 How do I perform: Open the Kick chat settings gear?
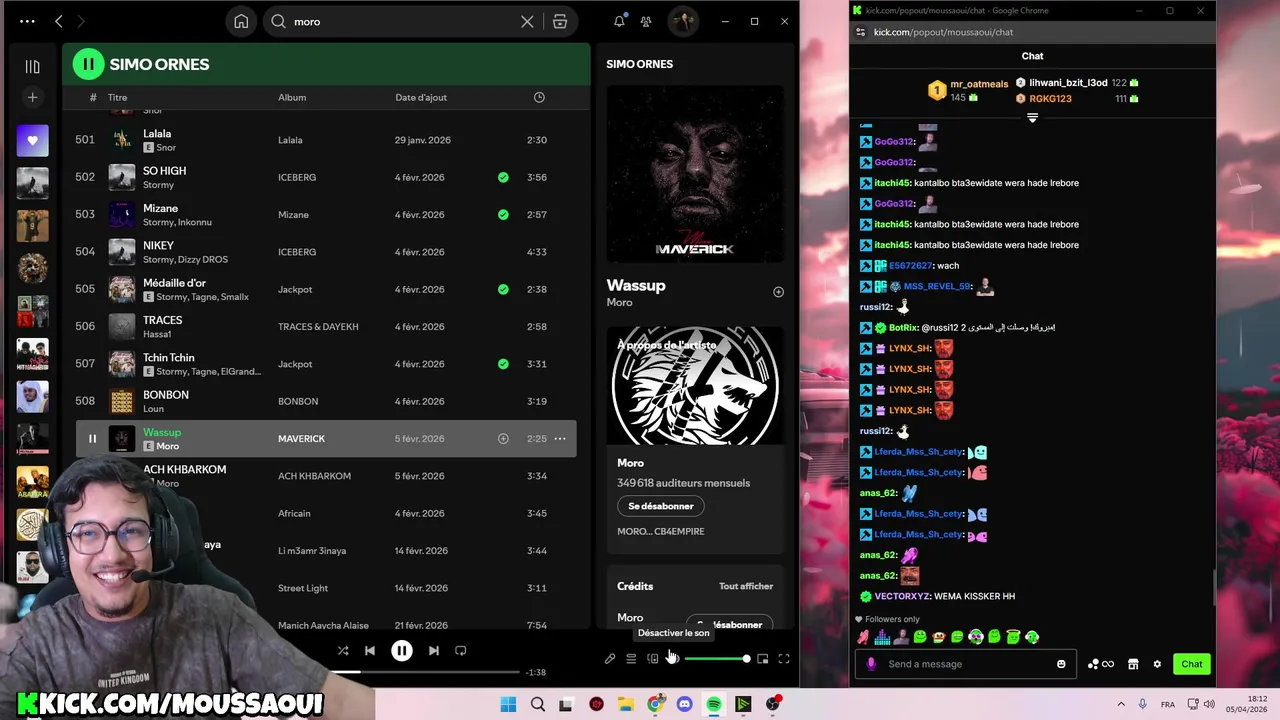(x=1157, y=664)
